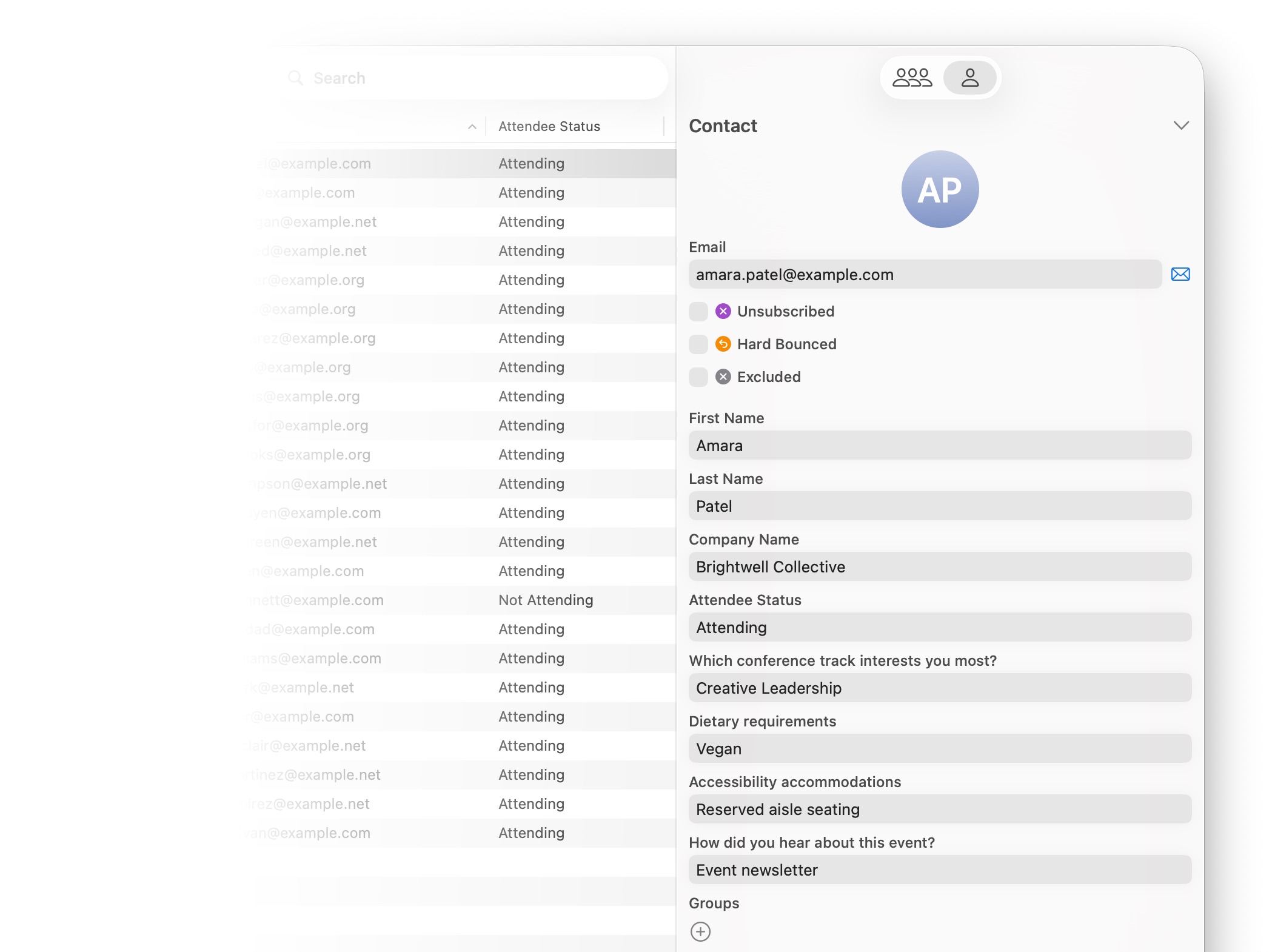Click the orange Hard Bounced status icon
1272x952 pixels.
point(723,344)
